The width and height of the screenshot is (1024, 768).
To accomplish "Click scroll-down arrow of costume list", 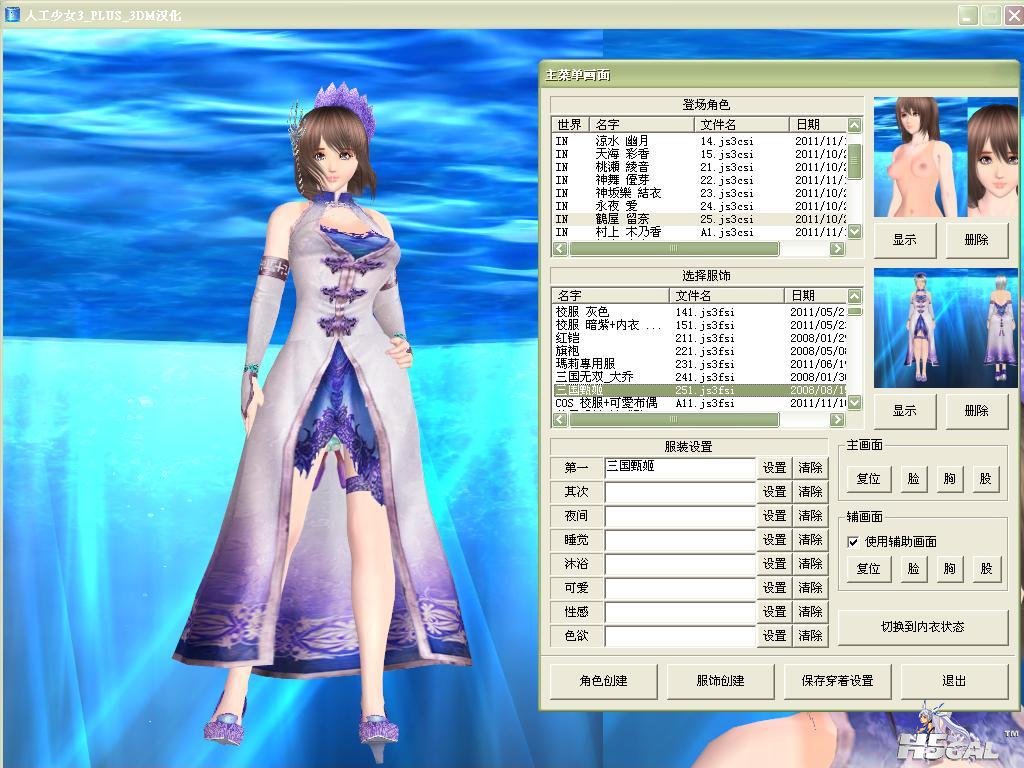I will [854, 403].
